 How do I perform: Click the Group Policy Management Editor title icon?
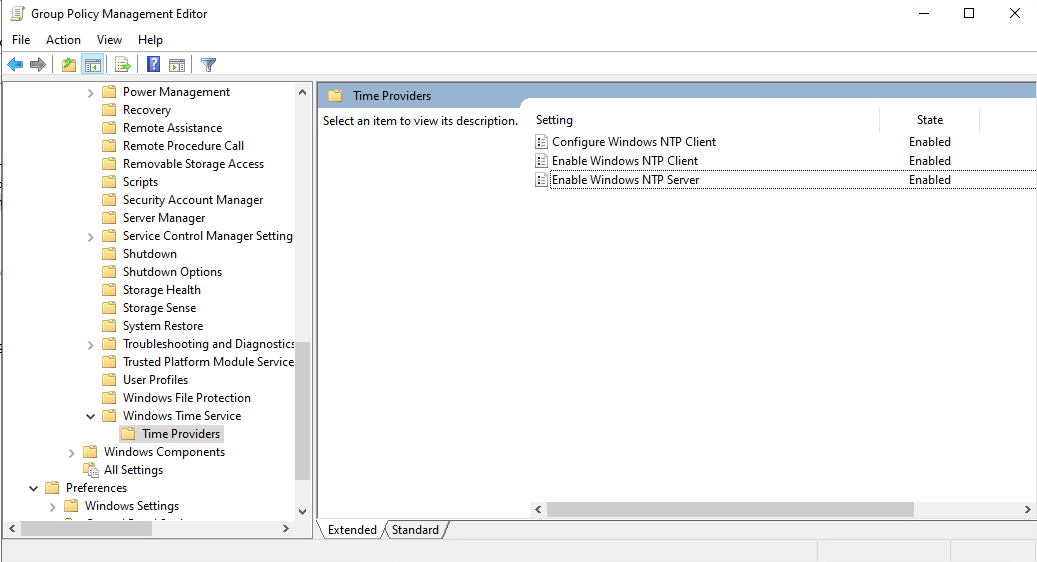[17, 13]
